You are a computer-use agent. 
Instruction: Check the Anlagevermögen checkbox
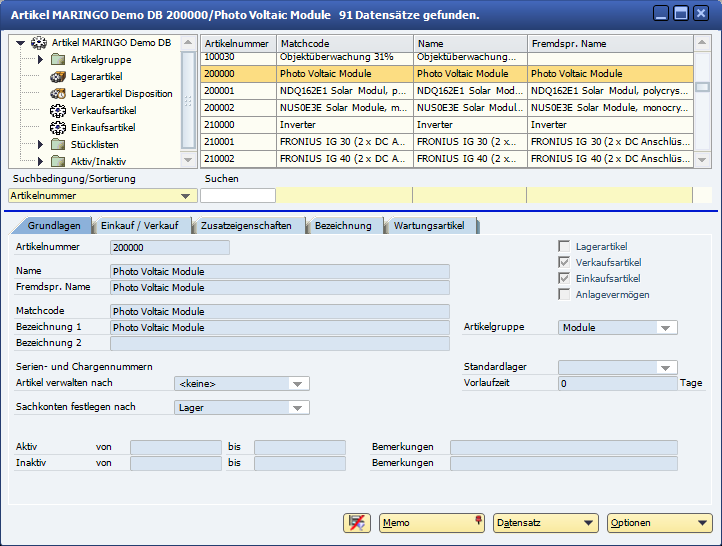[x=565, y=294]
